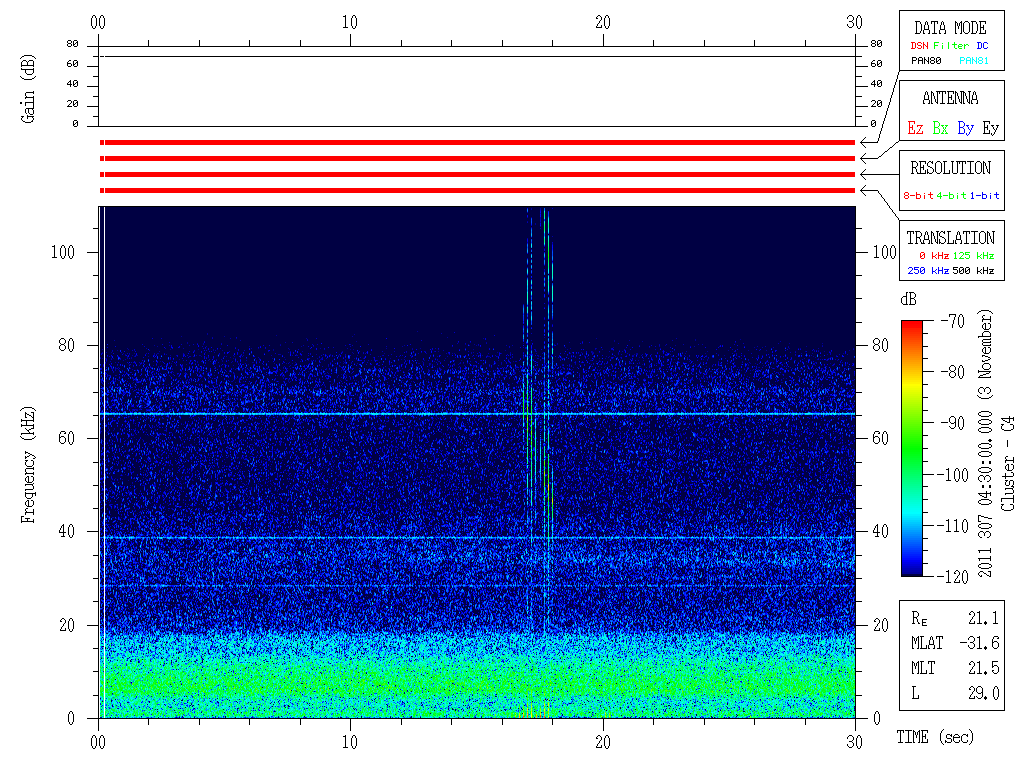Click the 10 tick on bottom time axis
Image resolution: width=1024 pixels, height=768 pixels.
pyautogui.click(x=350, y=742)
